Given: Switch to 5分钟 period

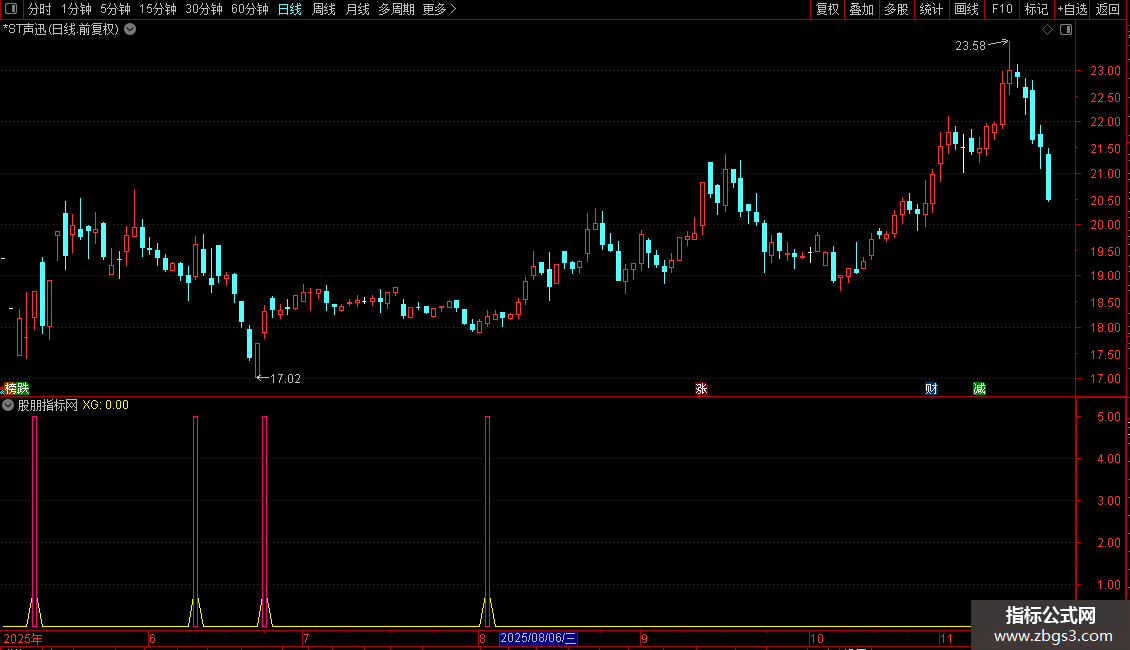Looking at the screenshot, I should tap(115, 9).
